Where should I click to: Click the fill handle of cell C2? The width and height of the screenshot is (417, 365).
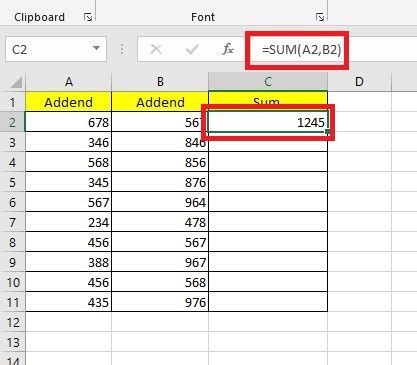[x=327, y=132]
